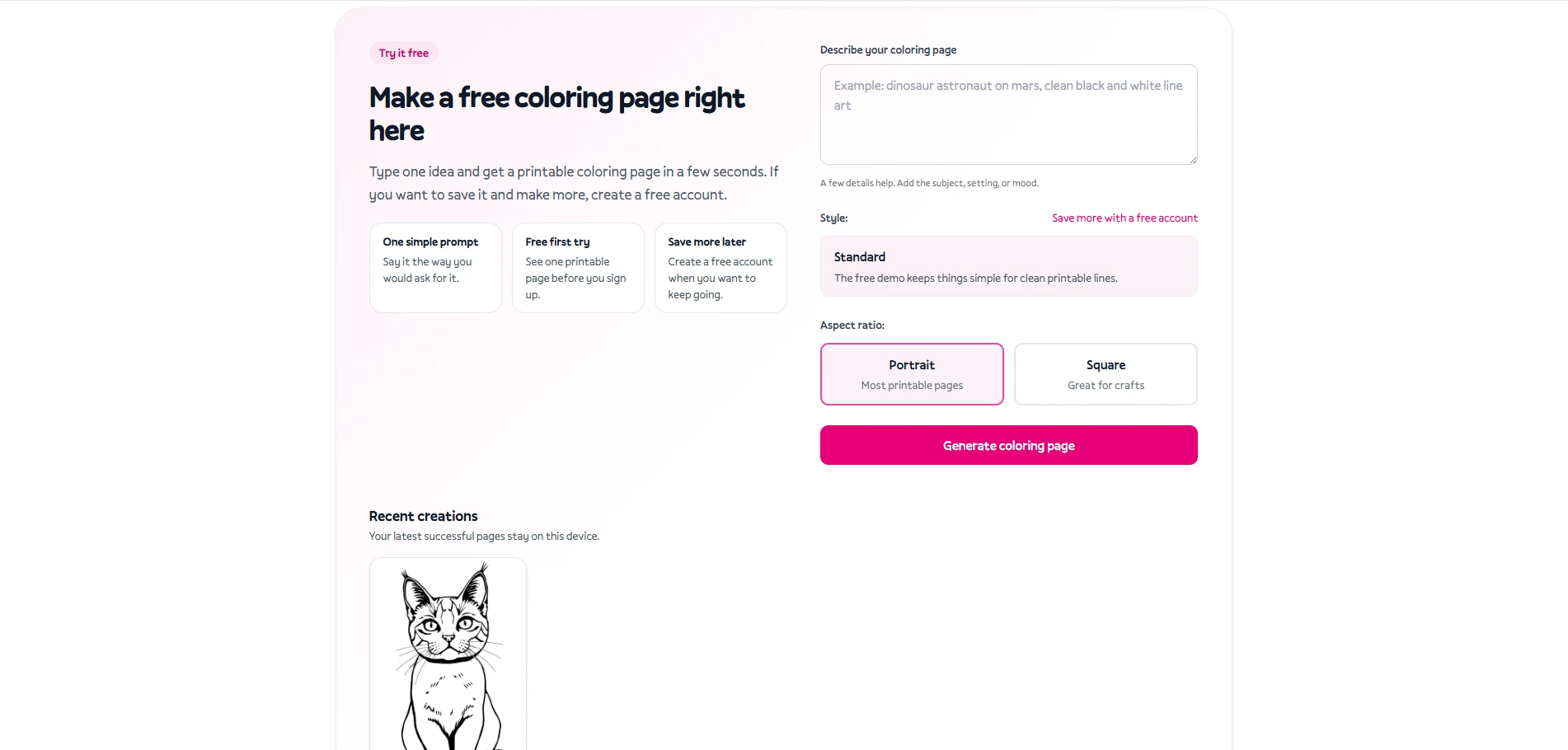The width and height of the screenshot is (1568, 750).
Task: Click the One simple prompt card
Action: coord(434,268)
